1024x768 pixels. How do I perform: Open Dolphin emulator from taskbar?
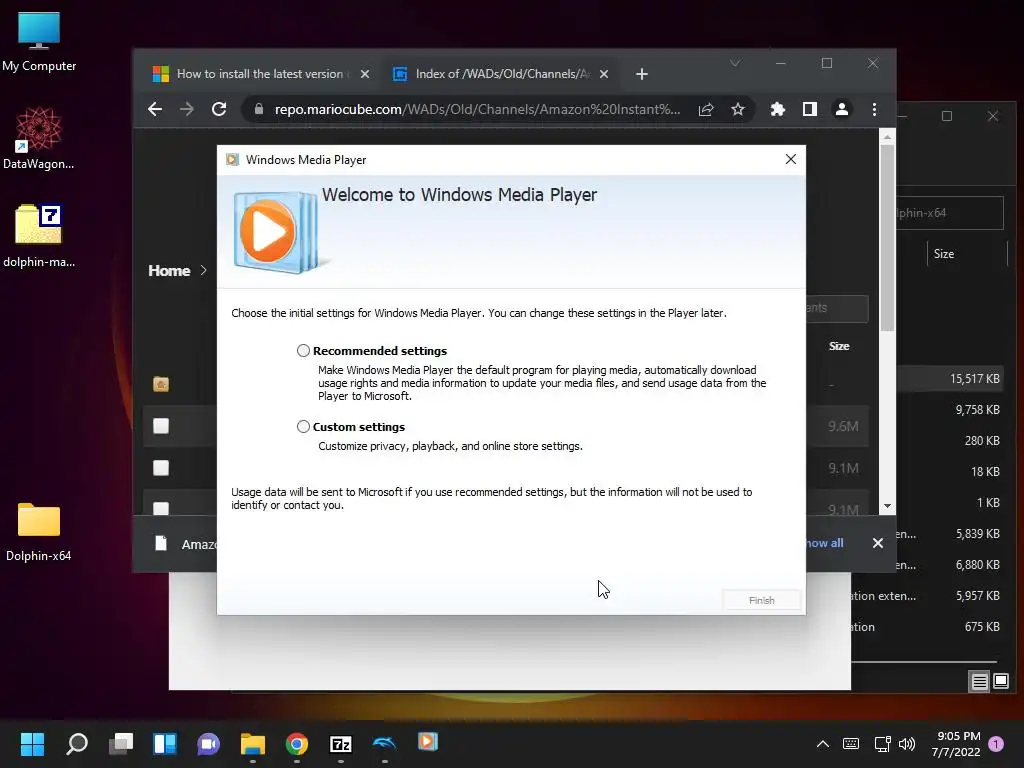coord(385,743)
